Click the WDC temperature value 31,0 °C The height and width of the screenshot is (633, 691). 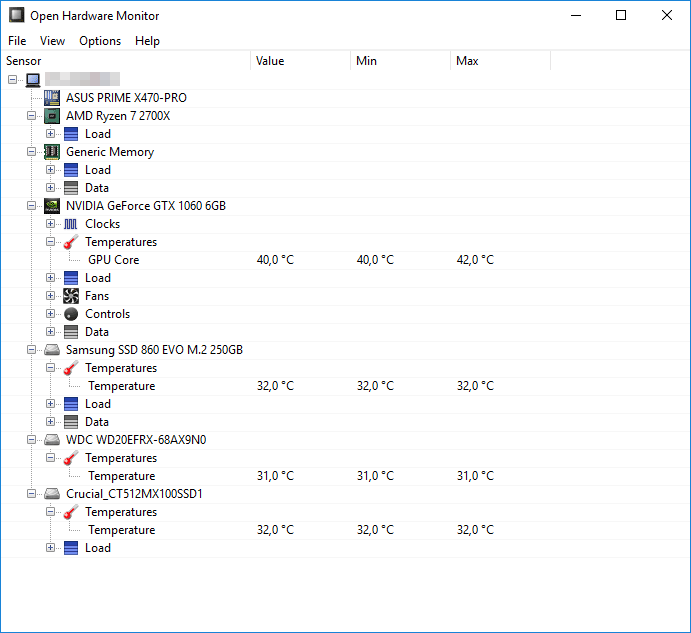tap(275, 476)
